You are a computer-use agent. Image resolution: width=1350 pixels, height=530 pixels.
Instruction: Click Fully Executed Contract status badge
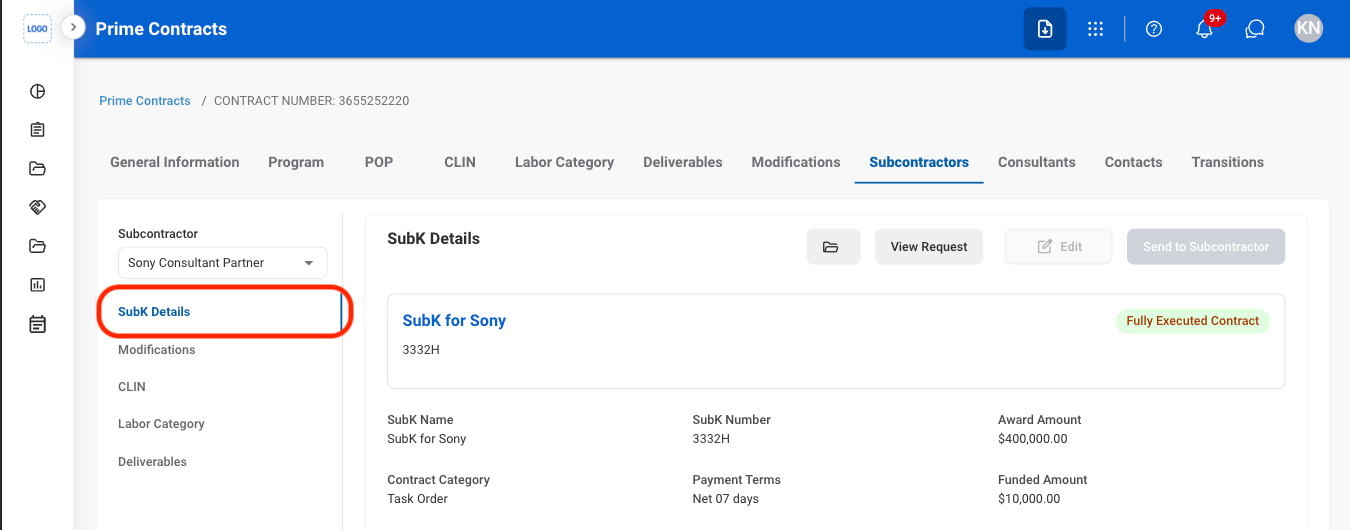pos(1192,321)
